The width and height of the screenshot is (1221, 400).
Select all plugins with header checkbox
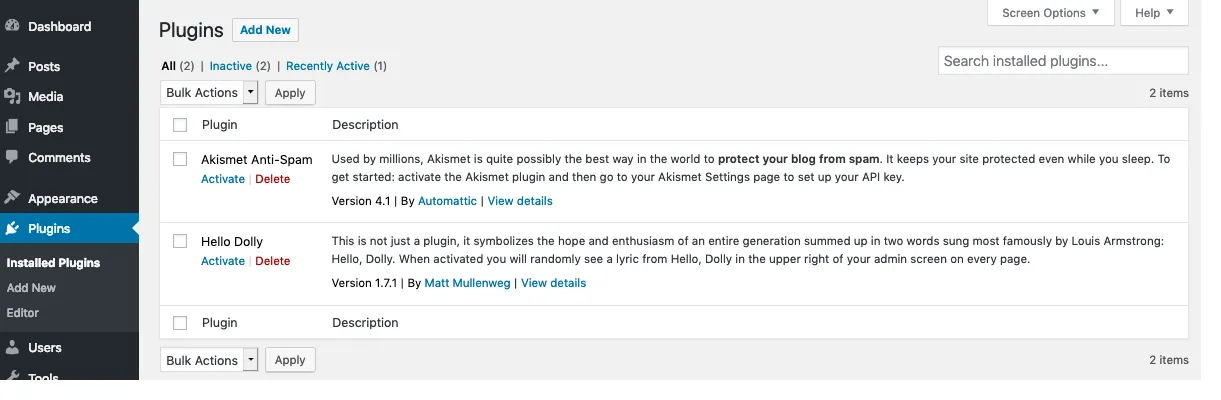(x=180, y=125)
